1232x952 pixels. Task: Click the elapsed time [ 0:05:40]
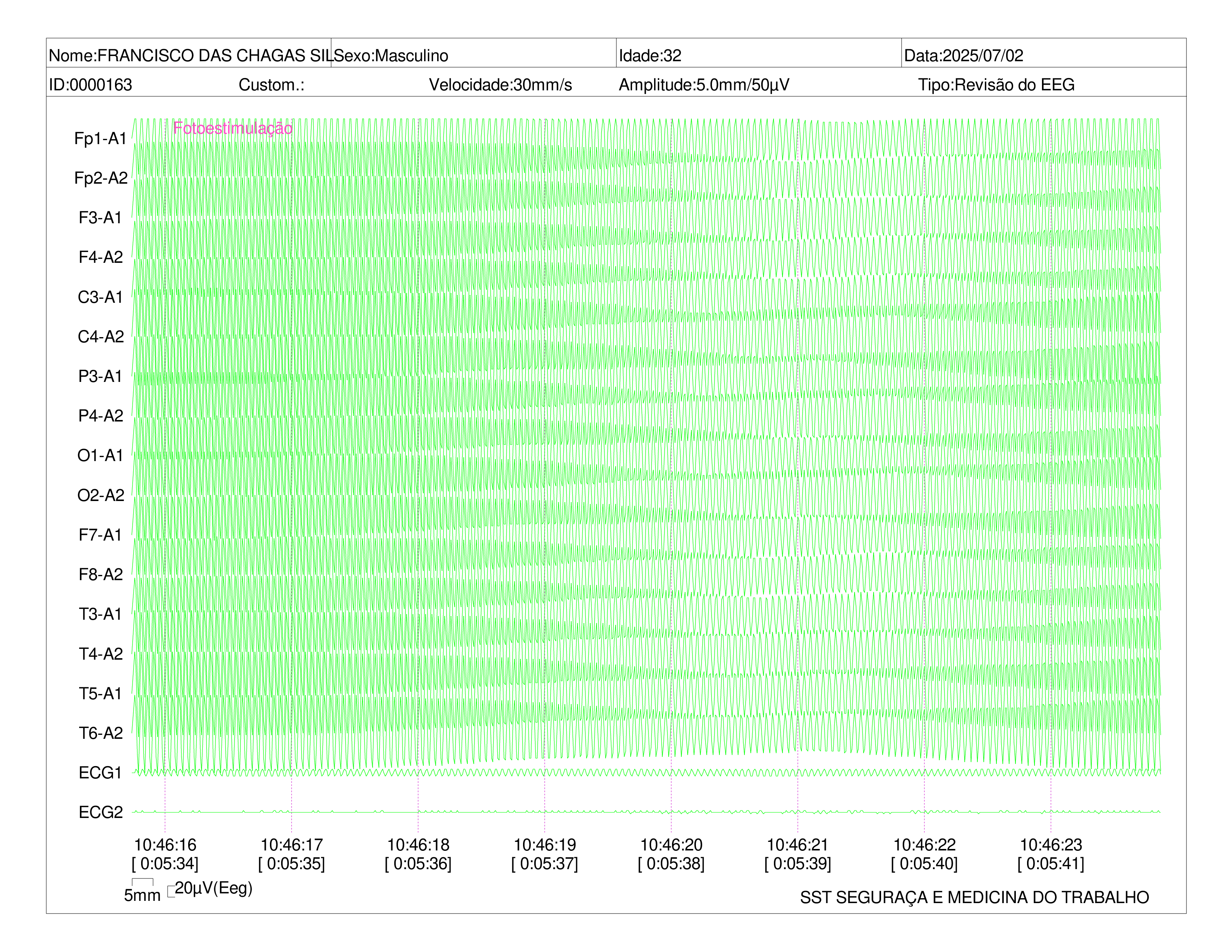click(925, 864)
